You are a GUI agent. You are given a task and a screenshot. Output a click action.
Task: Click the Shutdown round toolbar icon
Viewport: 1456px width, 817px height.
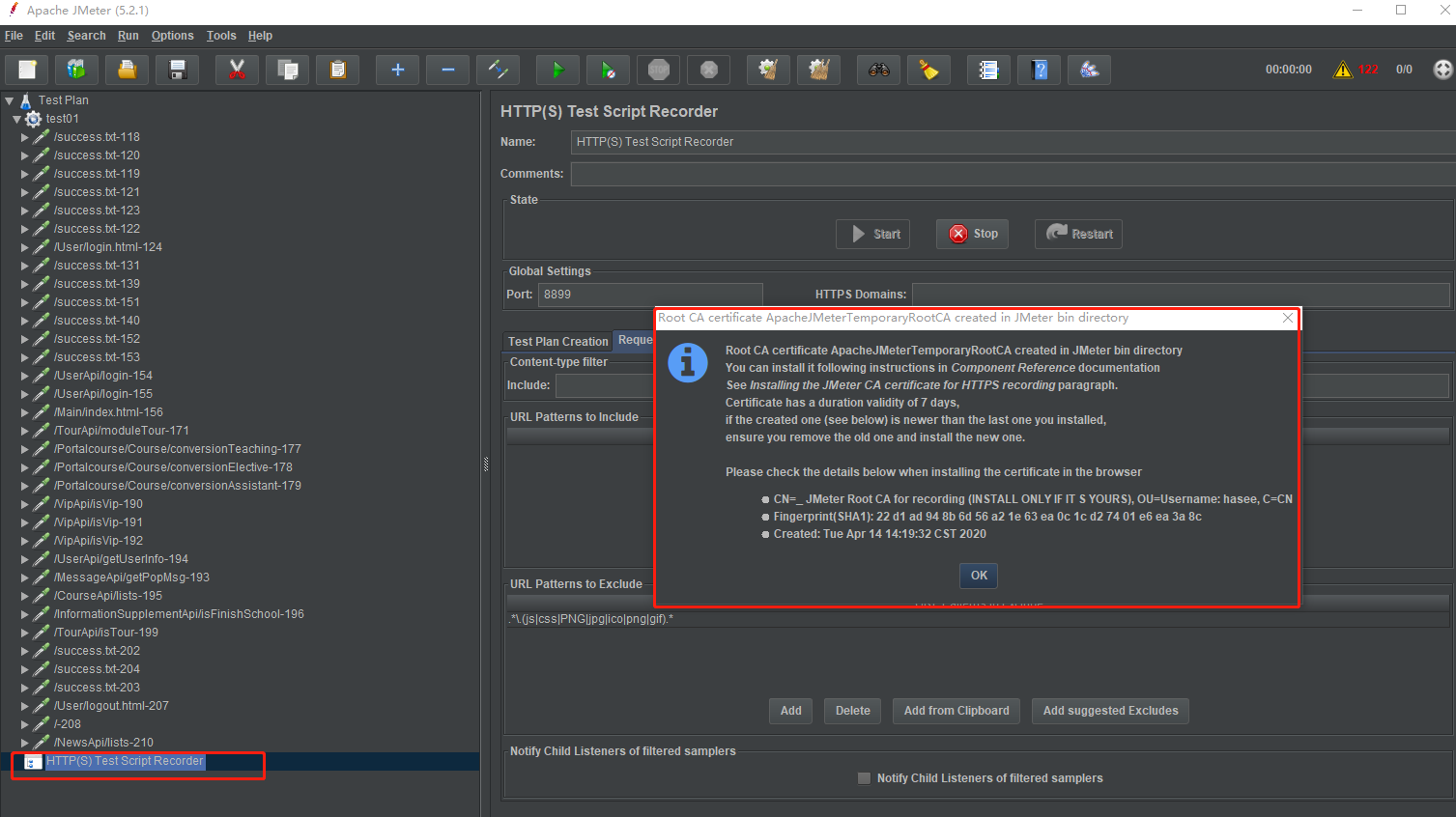(x=709, y=70)
